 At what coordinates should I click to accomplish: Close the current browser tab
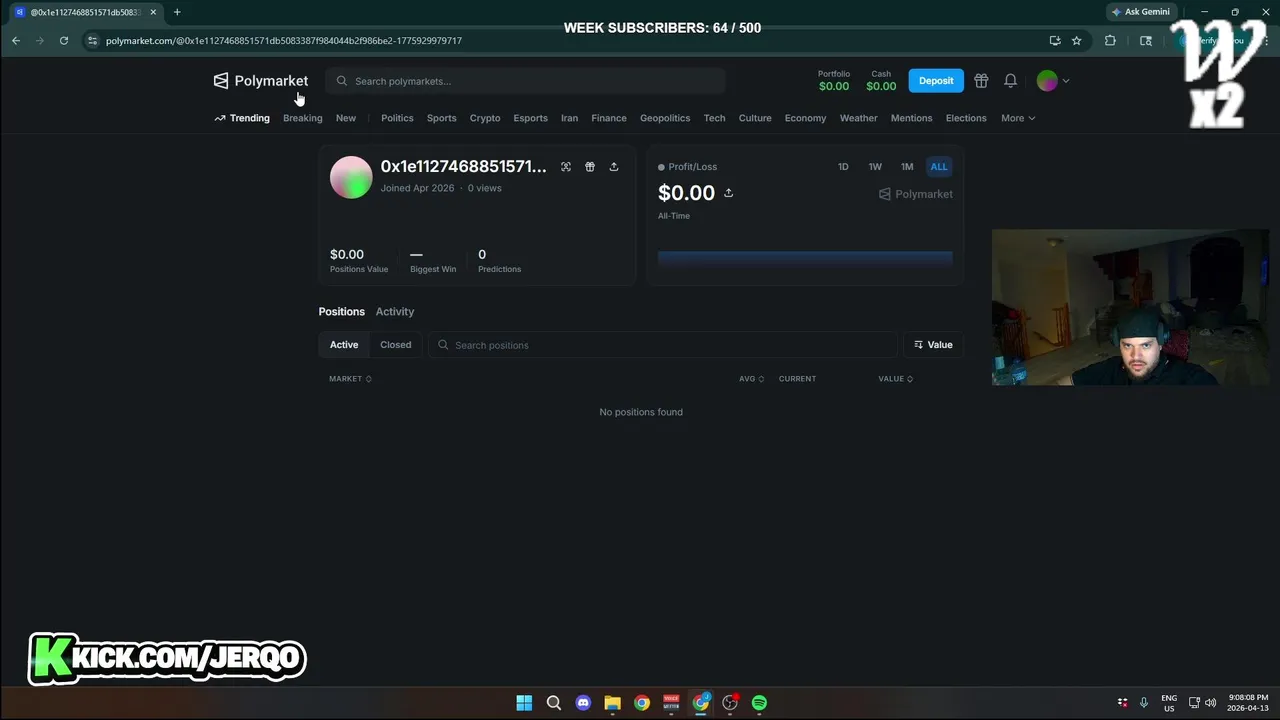[153, 12]
